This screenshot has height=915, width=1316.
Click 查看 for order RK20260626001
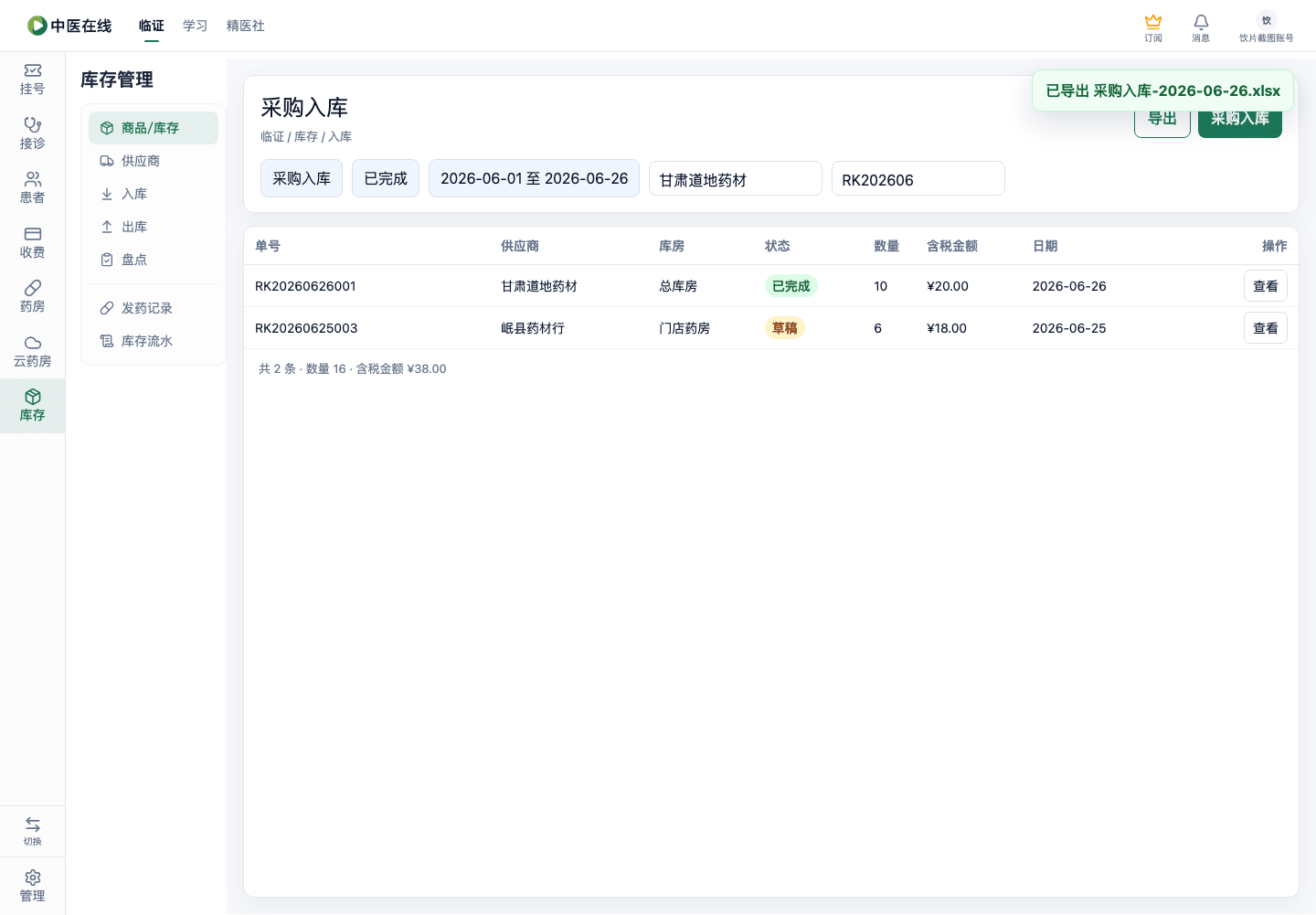point(1266,286)
